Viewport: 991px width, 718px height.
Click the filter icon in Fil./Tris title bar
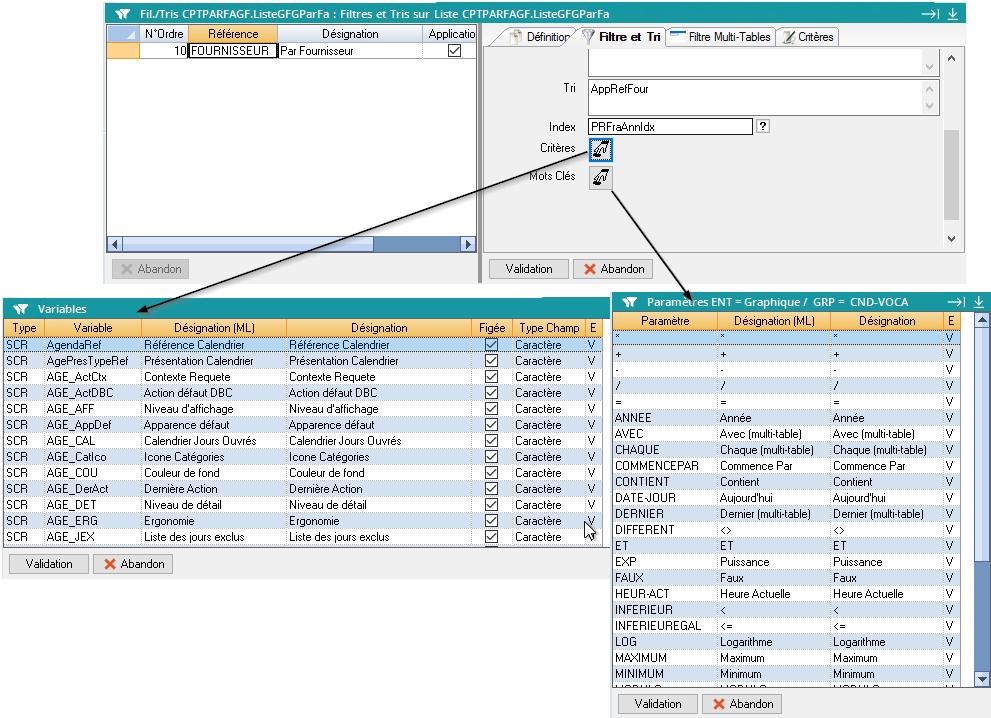point(122,14)
